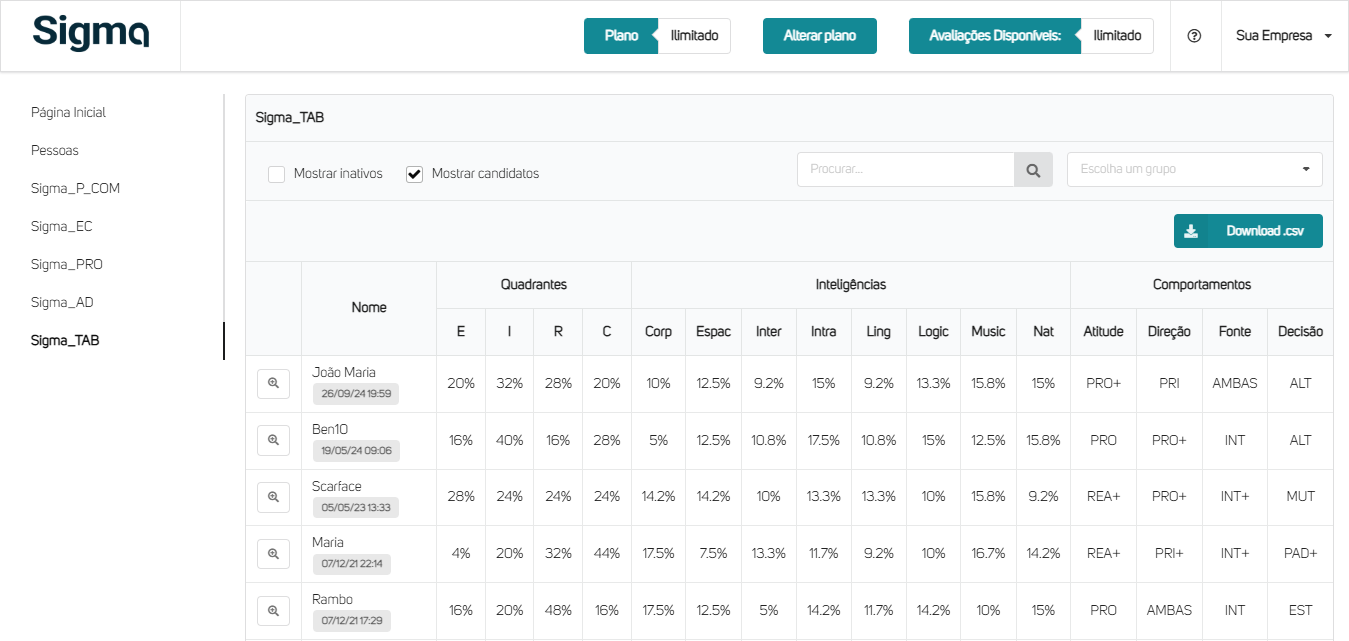Go to Página Inicial in sidebar

(68, 113)
